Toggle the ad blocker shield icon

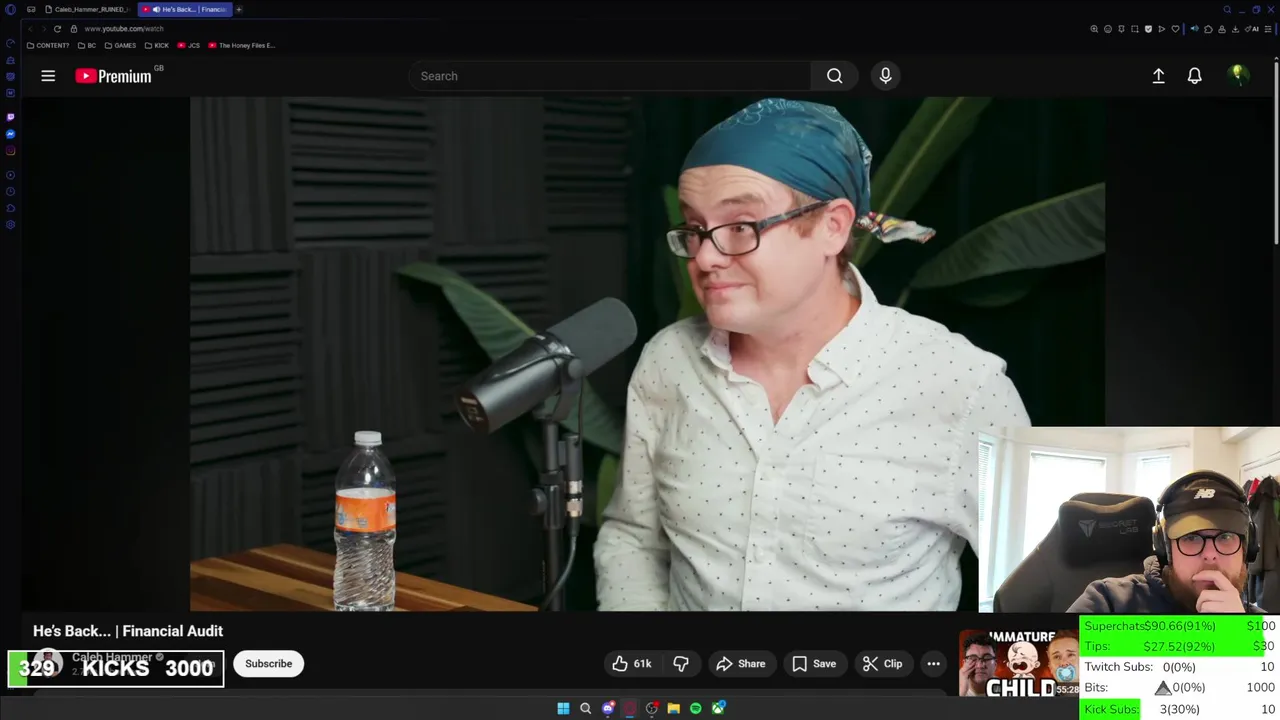click(x=1148, y=29)
